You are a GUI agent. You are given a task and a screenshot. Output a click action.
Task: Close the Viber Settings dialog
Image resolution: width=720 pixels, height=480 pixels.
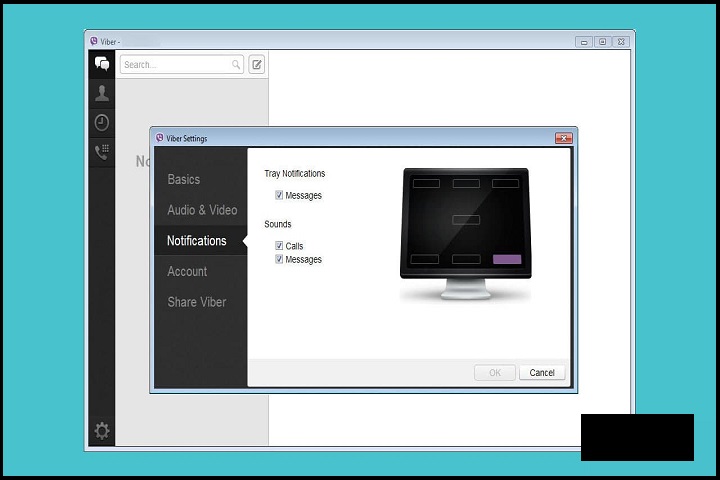[563, 138]
